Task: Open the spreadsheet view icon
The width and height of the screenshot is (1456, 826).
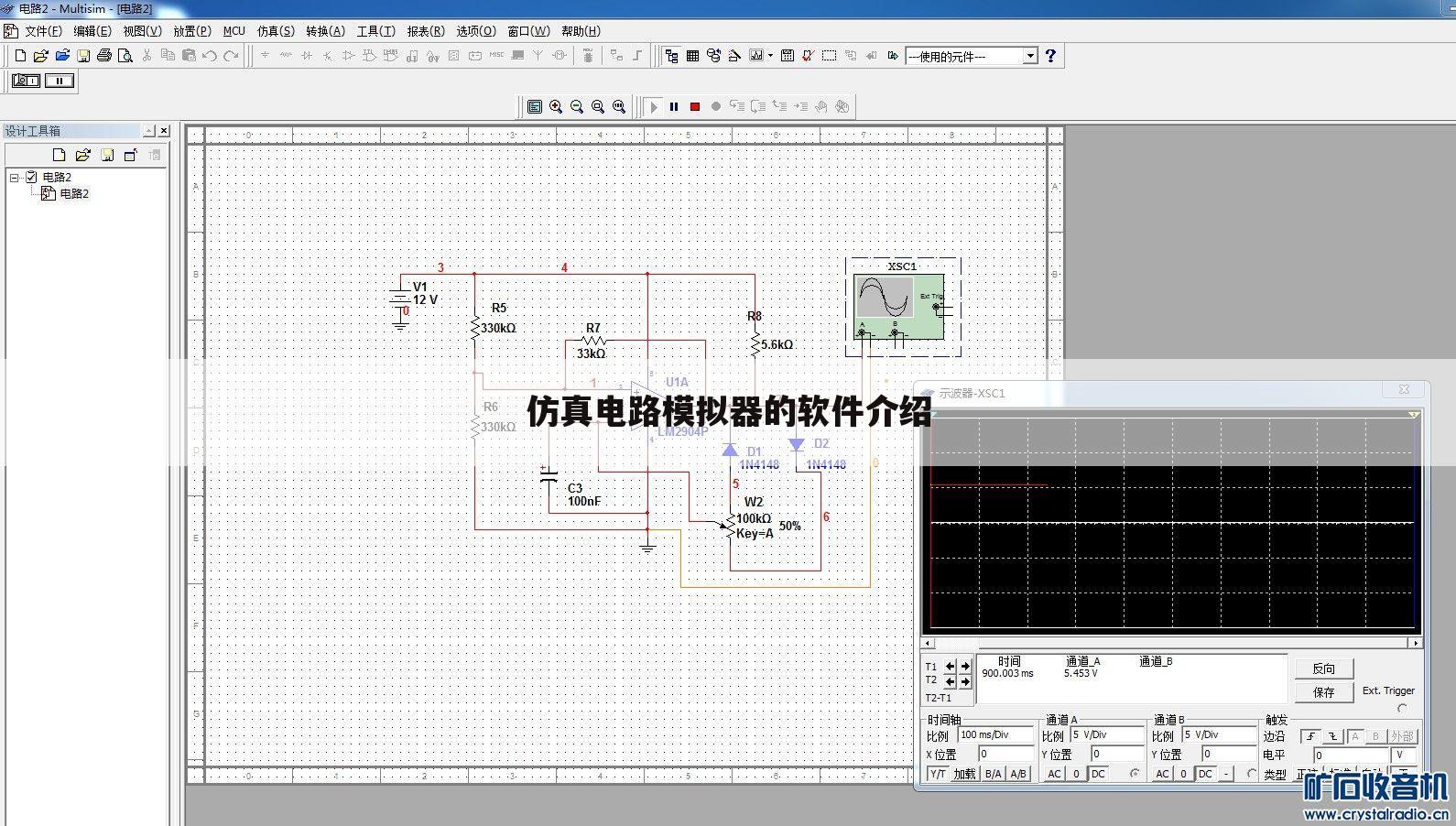Action: click(x=693, y=56)
